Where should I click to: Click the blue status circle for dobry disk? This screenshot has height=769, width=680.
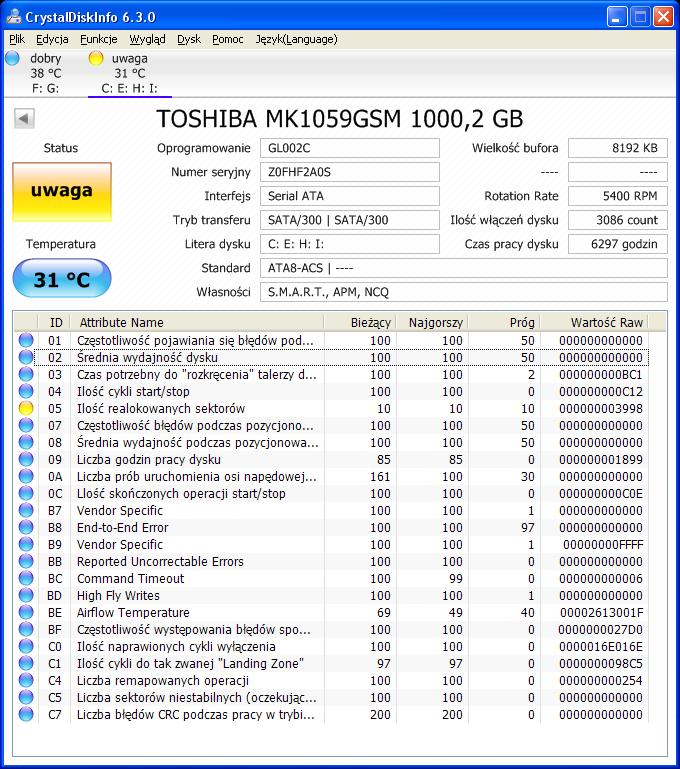(12, 58)
